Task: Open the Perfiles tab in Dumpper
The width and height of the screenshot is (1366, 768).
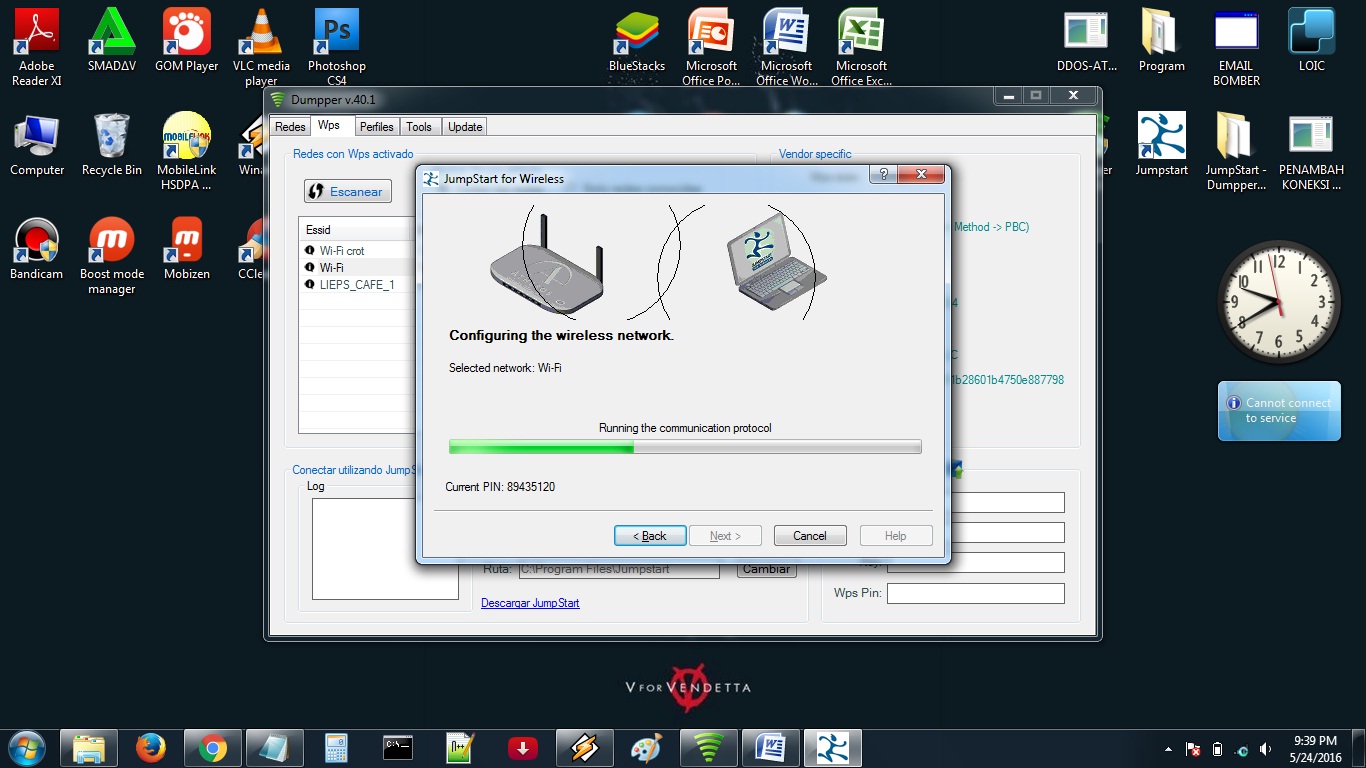Action: pyautogui.click(x=376, y=126)
